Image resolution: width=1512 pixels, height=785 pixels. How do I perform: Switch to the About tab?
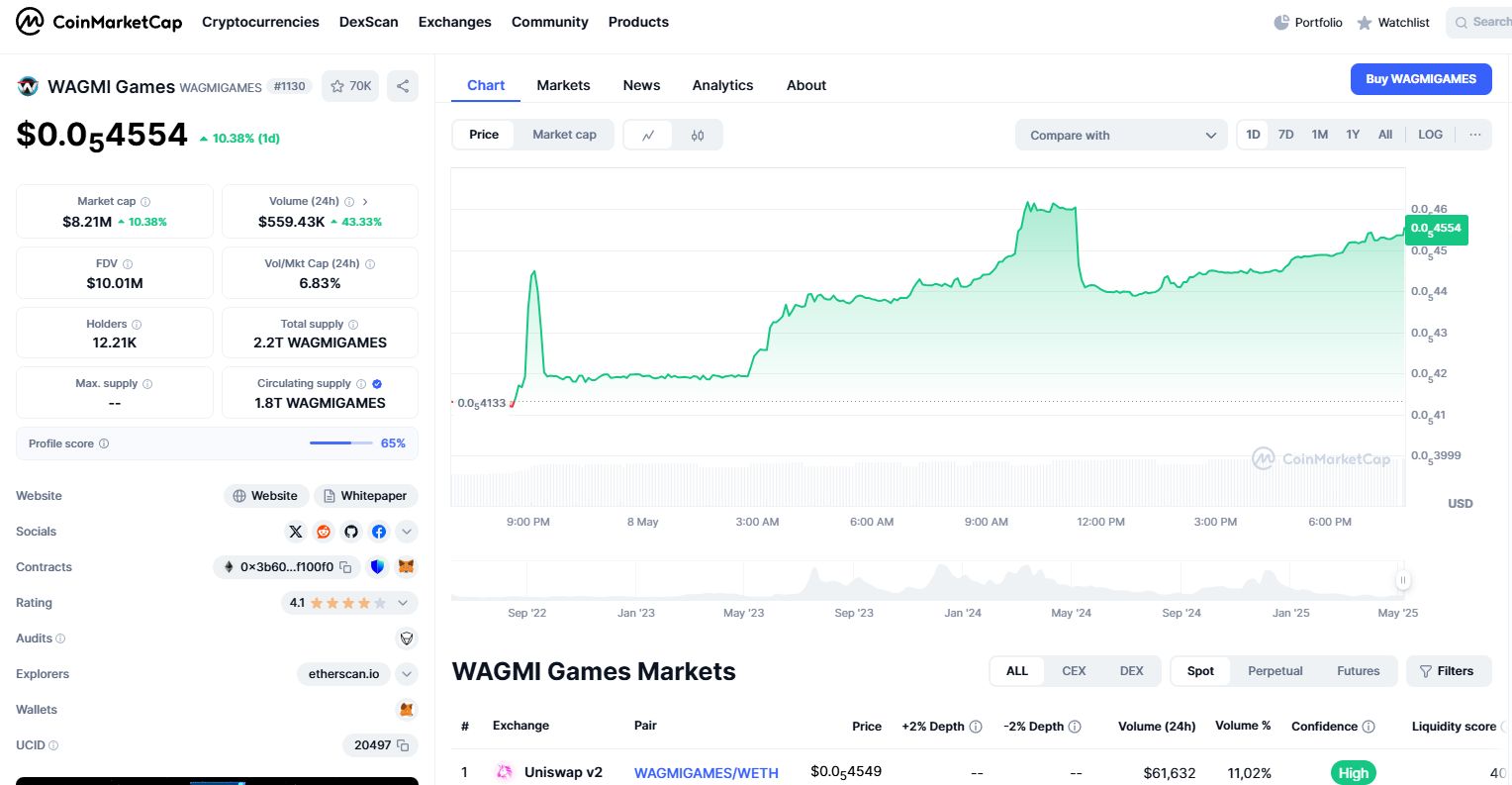coord(806,85)
